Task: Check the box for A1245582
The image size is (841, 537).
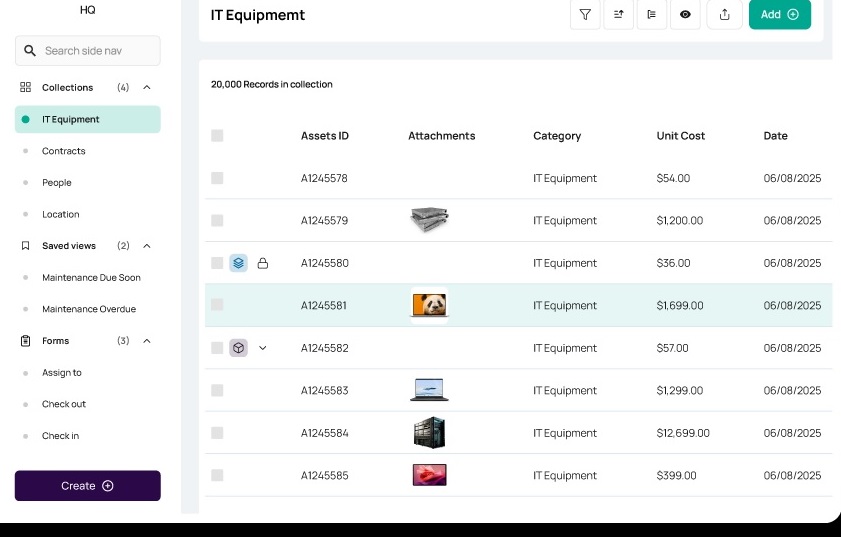Action: 217,348
